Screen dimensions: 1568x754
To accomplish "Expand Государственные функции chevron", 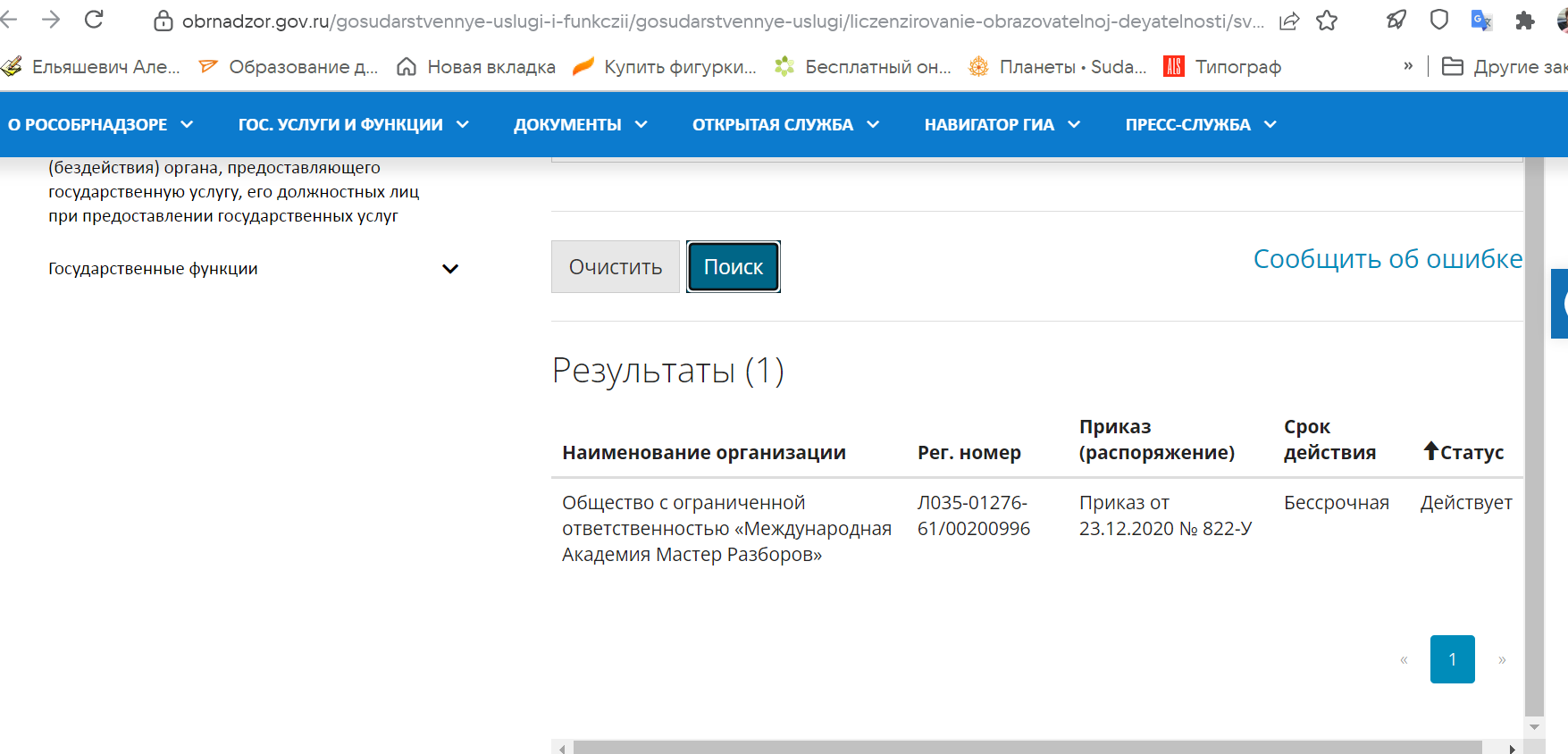I will [x=450, y=269].
